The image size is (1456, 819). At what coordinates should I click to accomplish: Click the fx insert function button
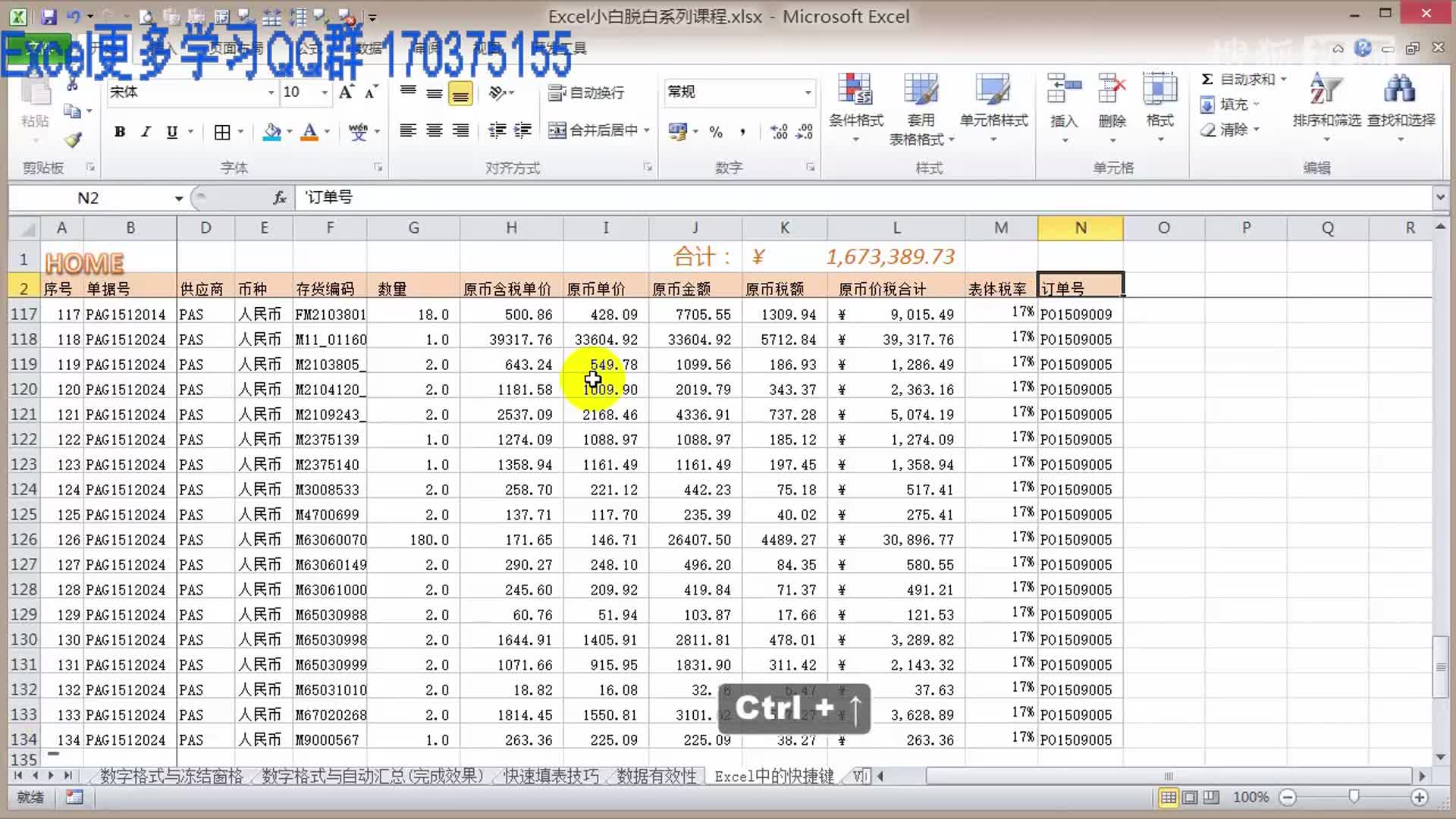[x=279, y=198]
